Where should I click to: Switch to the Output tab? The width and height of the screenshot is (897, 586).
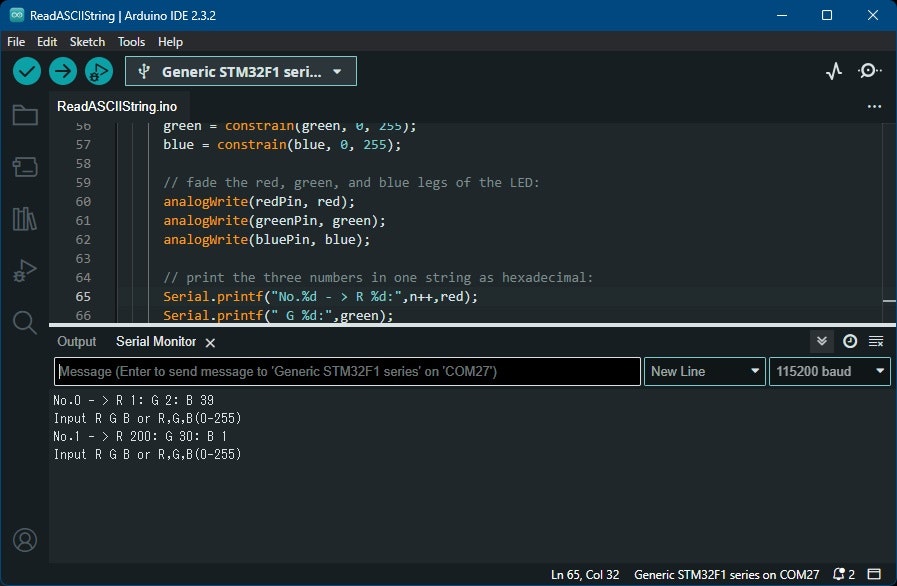[x=77, y=342]
